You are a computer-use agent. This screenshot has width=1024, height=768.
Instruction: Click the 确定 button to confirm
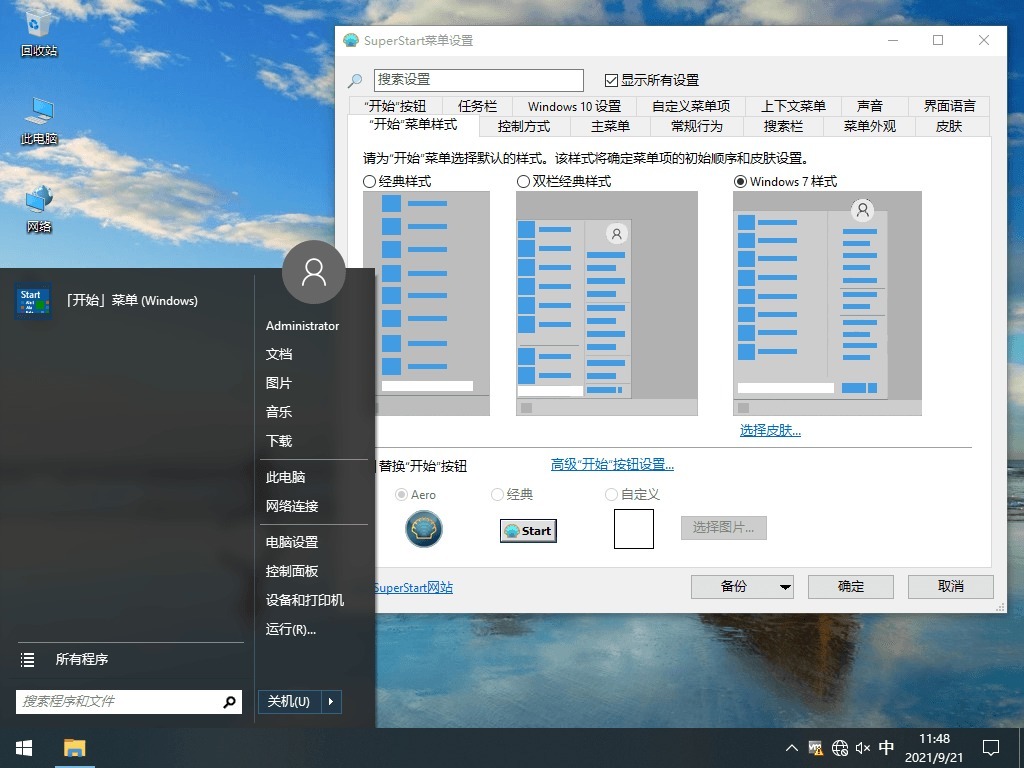[x=849, y=587]
